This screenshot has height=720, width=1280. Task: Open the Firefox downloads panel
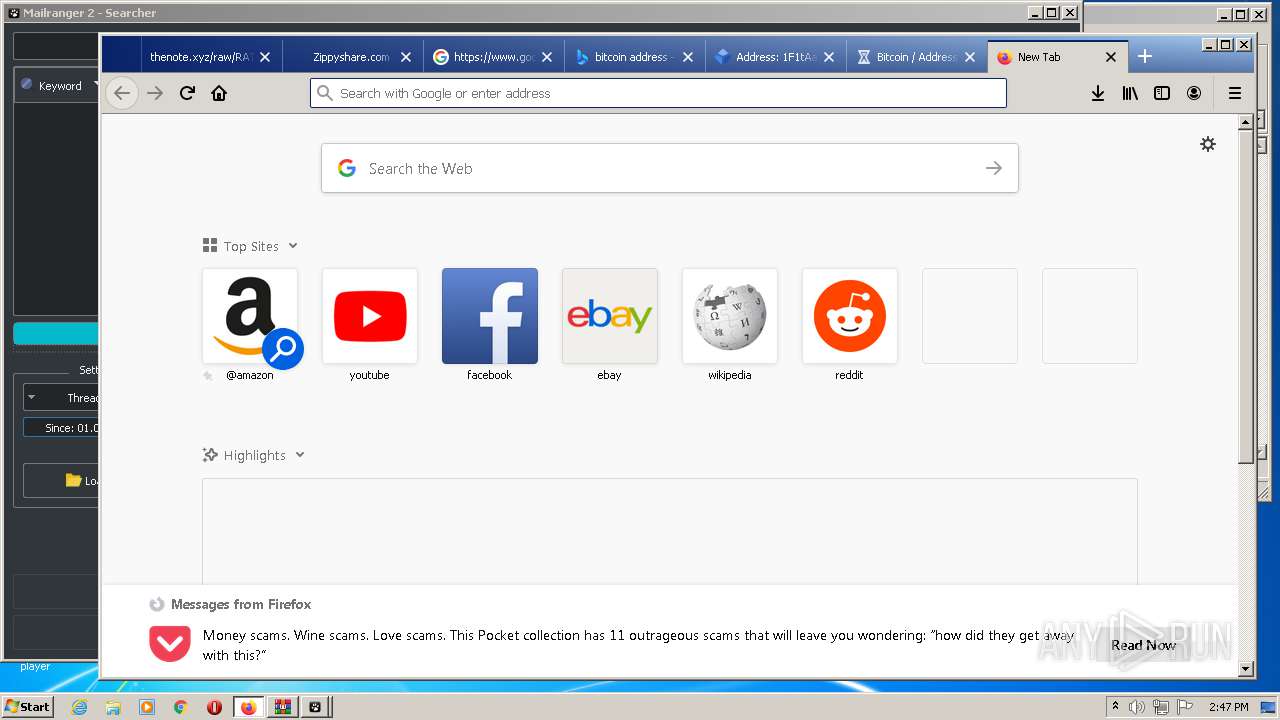click(x=1098, y=93)
